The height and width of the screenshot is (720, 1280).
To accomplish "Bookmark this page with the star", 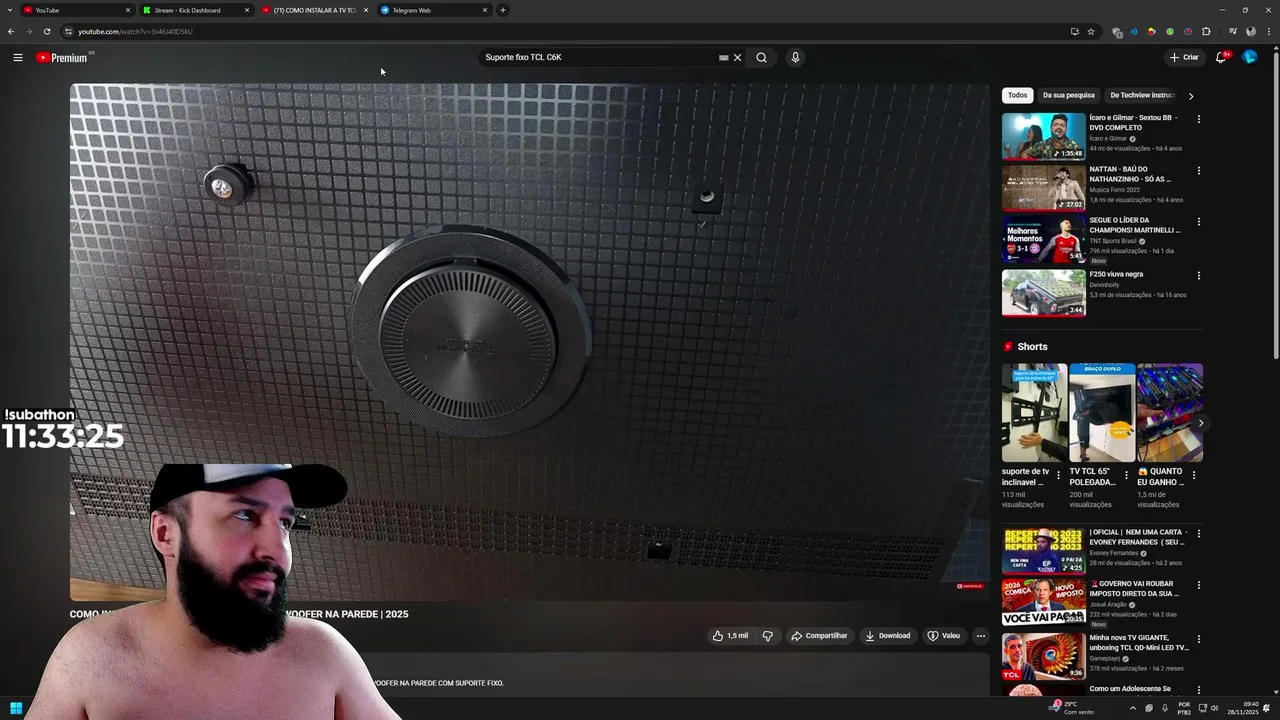I will click(1091, 31).
